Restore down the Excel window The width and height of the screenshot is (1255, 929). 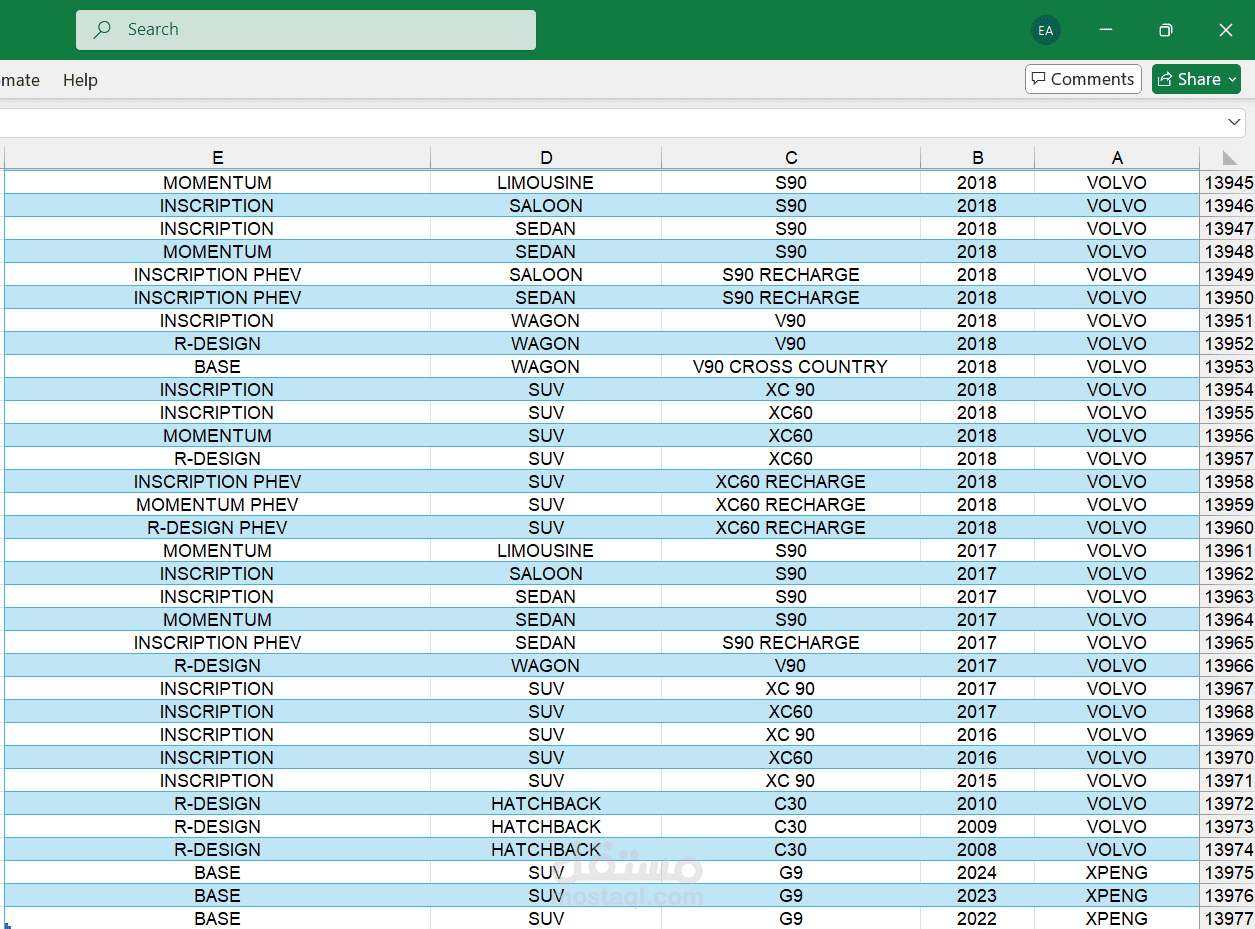pyautogui.click(x=1165, y=30)
